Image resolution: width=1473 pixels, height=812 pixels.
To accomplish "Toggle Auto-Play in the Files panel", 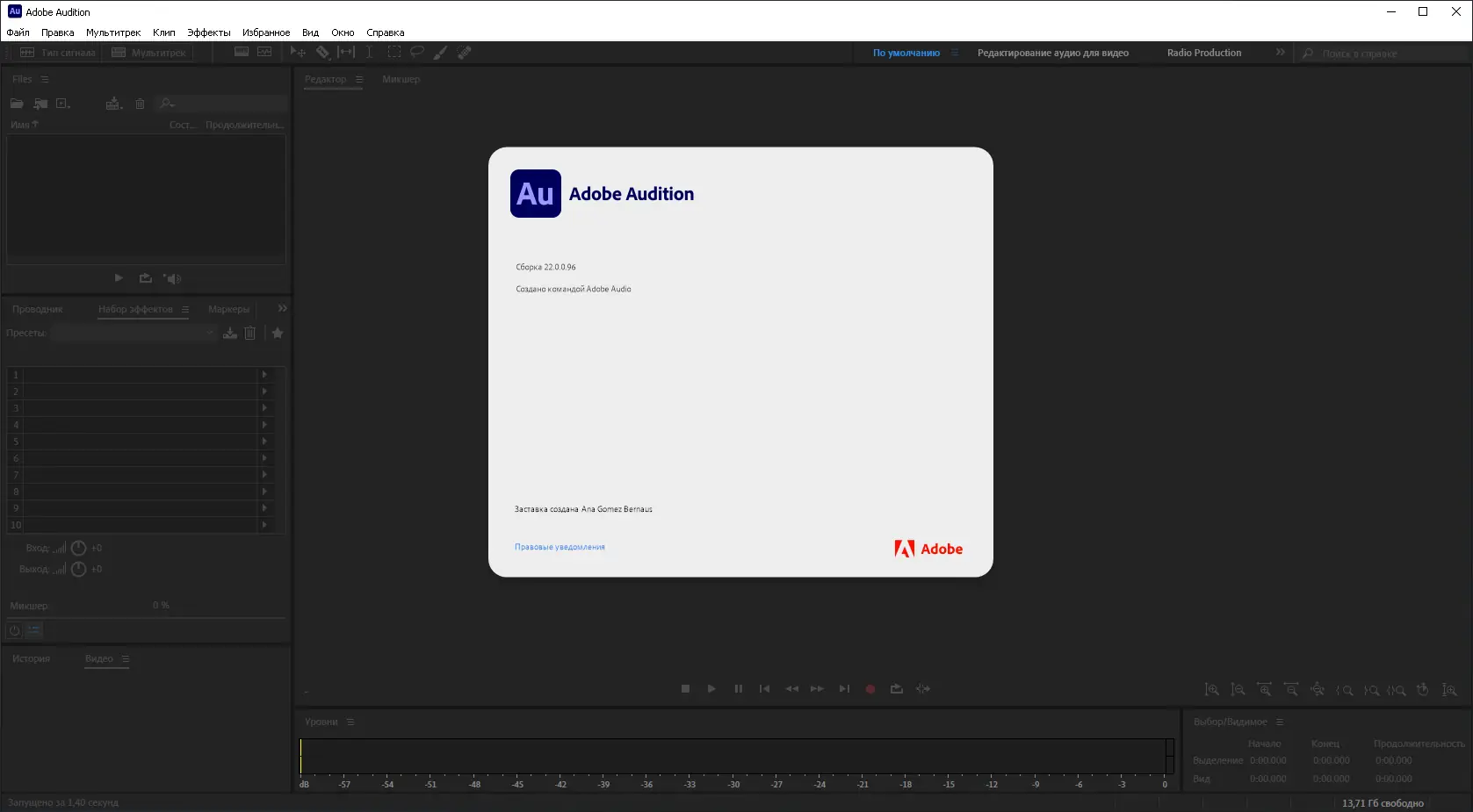I will 172,278.
